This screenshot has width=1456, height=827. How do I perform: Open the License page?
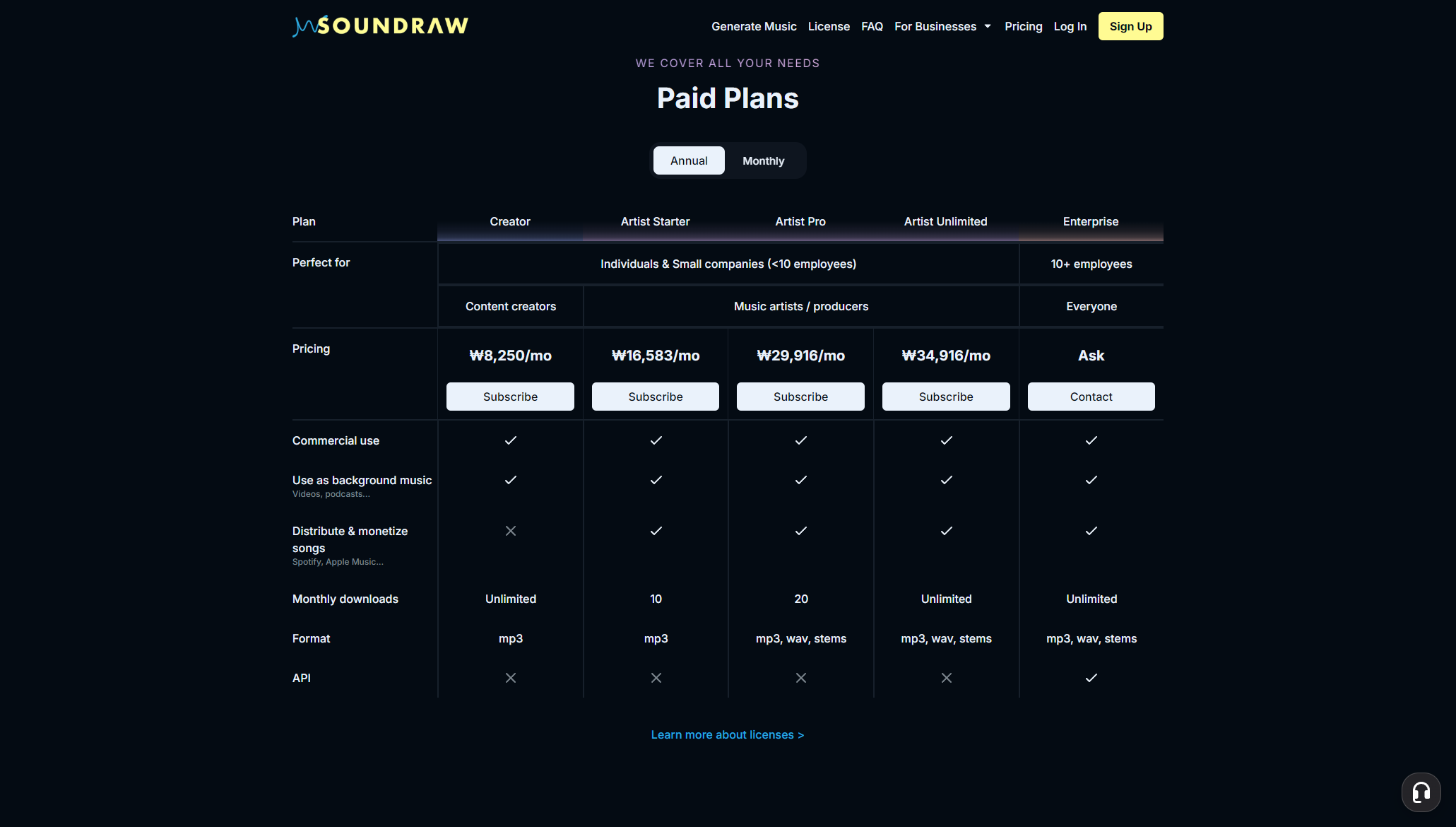point(829,26)
